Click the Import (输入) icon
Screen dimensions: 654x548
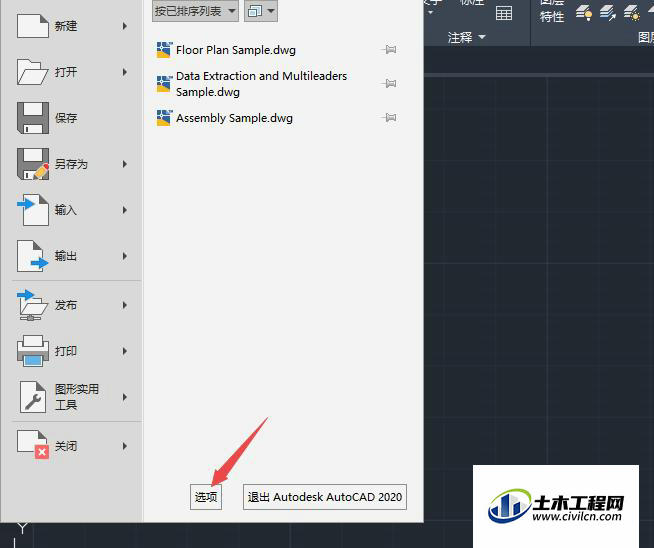(33, 210)
